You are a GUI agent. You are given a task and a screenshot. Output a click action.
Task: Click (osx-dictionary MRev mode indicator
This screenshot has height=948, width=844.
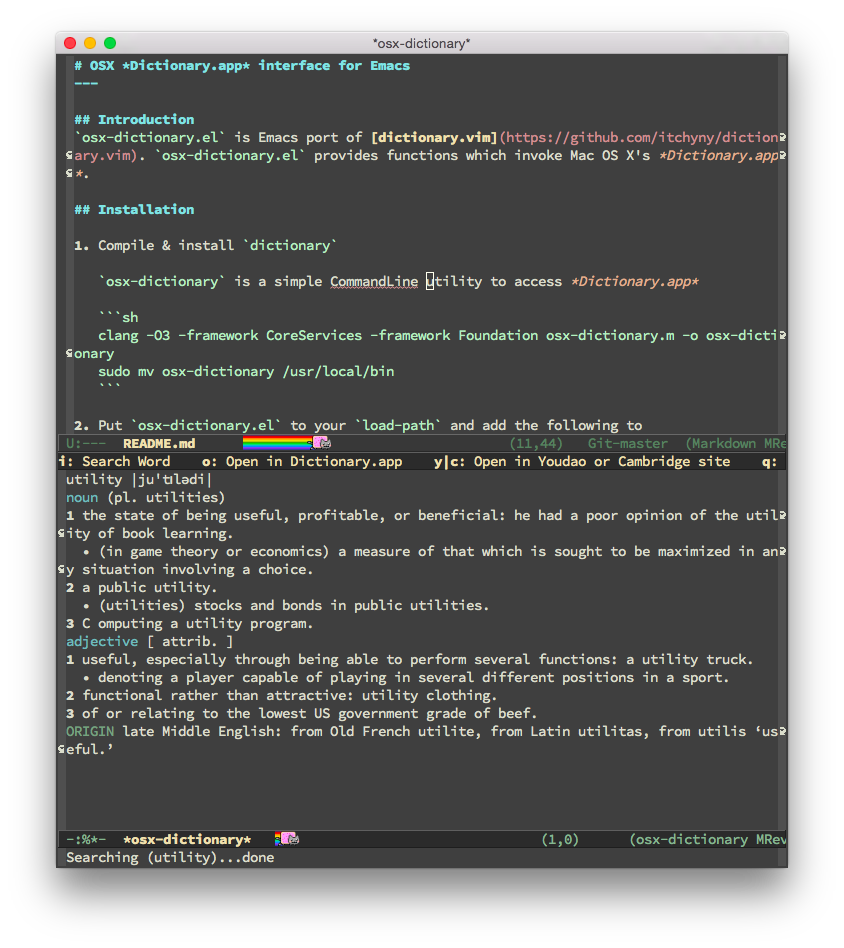click(x=708, y=839)
